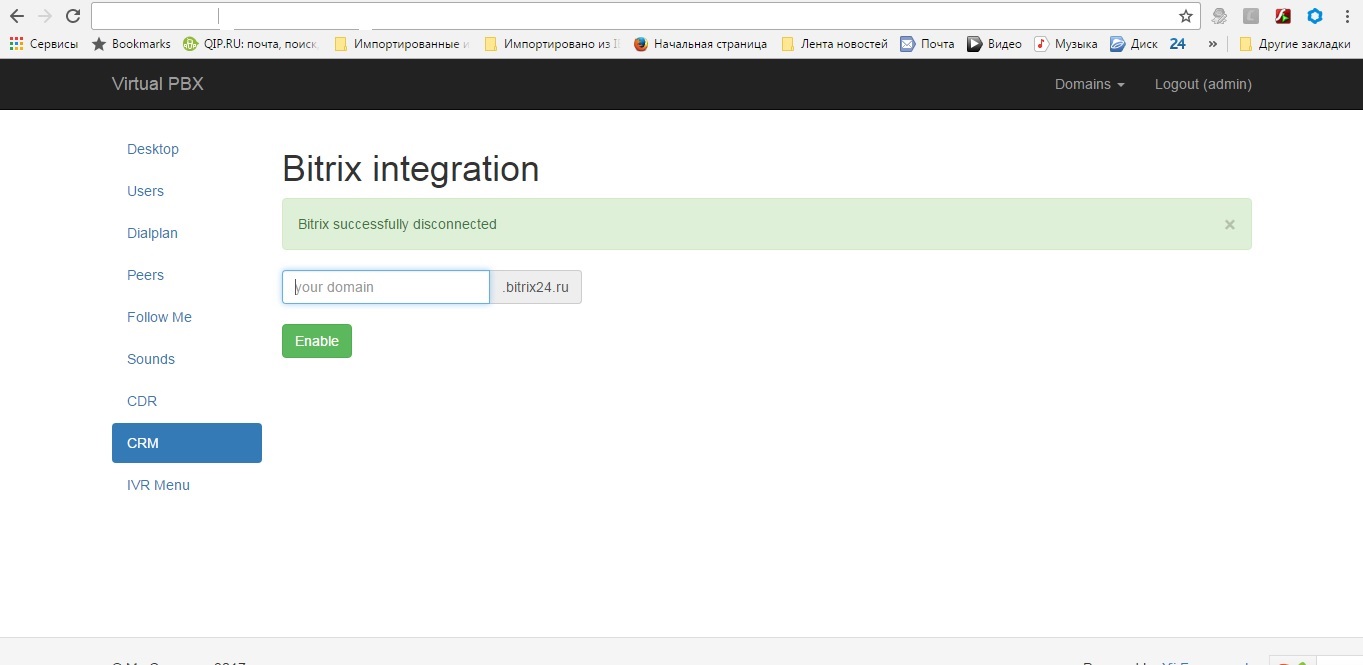Image resolution: width=1363 pixels, height=665 pixels.
Task: Open the gray square extension icon
Action: [1251, 16]
